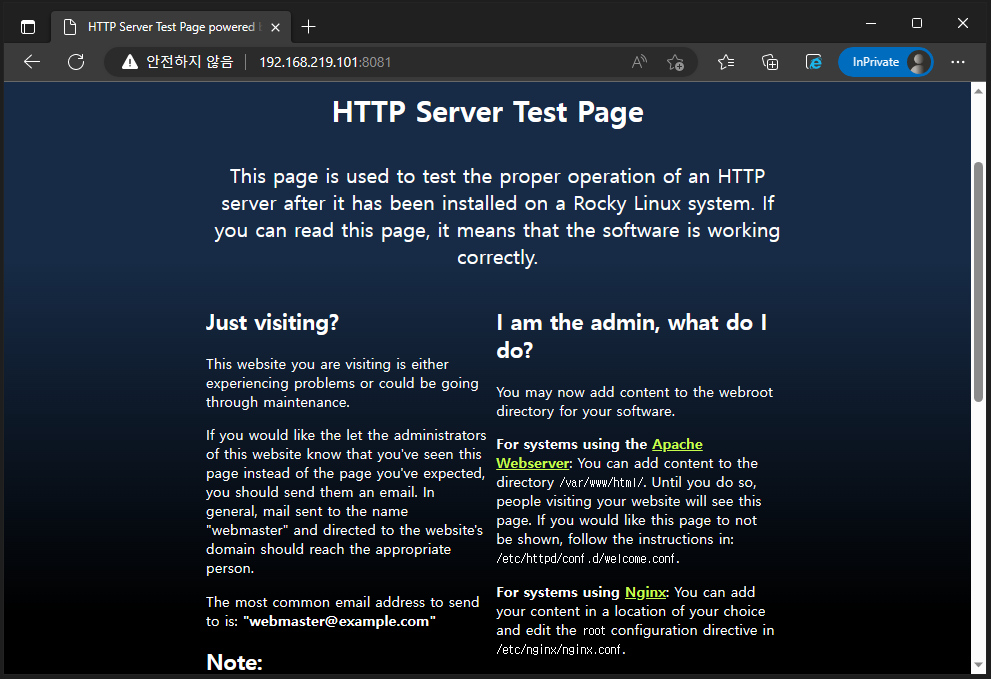This screenshot has width=991, height=679.
Task: Click the scrollbar down arrow
Action: 978,665
